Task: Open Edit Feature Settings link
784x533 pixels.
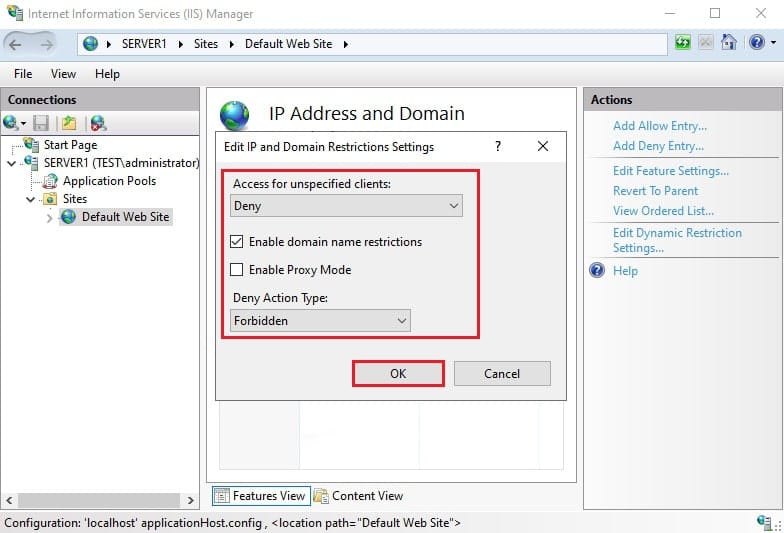Action: pyautogui.click(x=670, y=171)
